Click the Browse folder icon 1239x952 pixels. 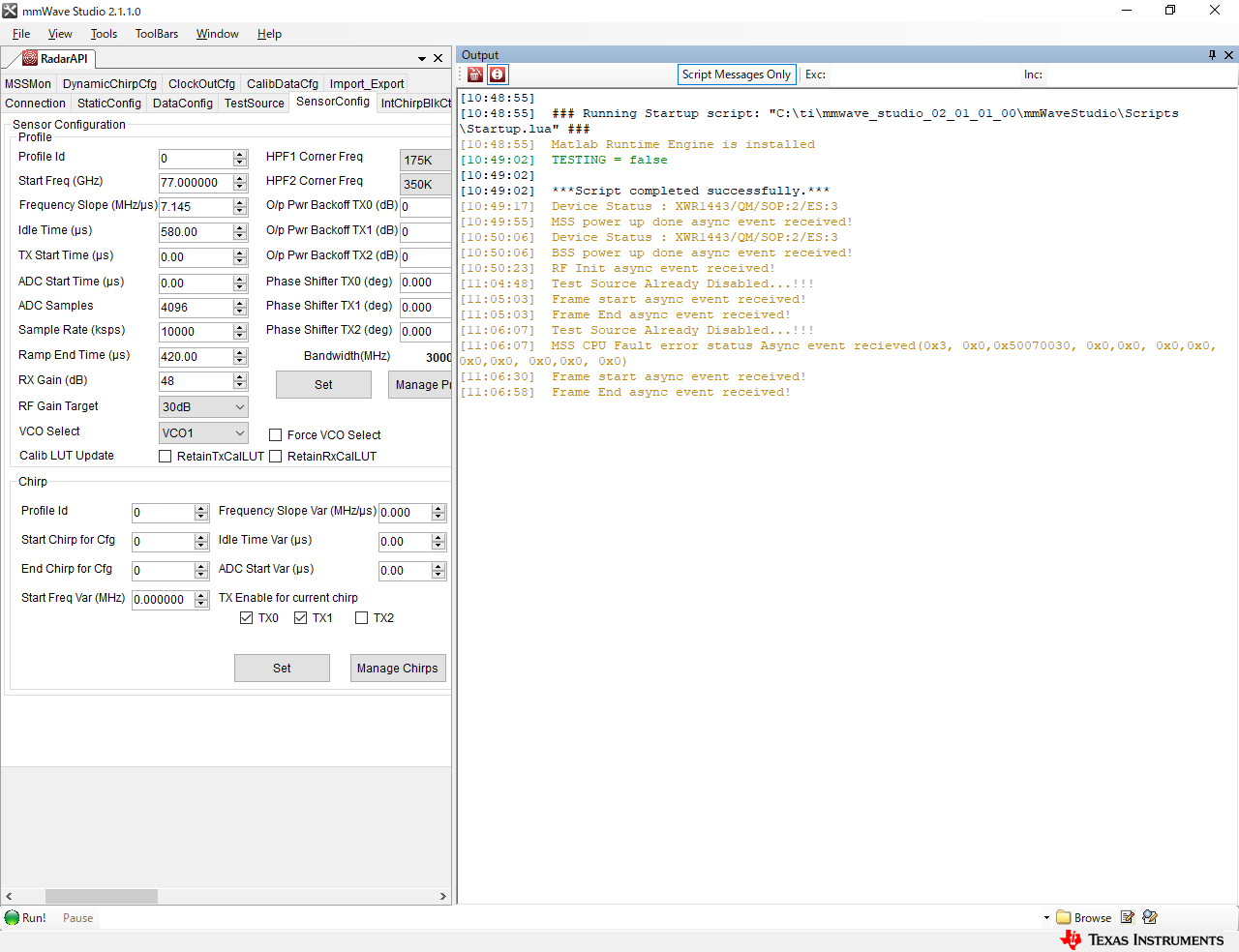[1064, 917]
